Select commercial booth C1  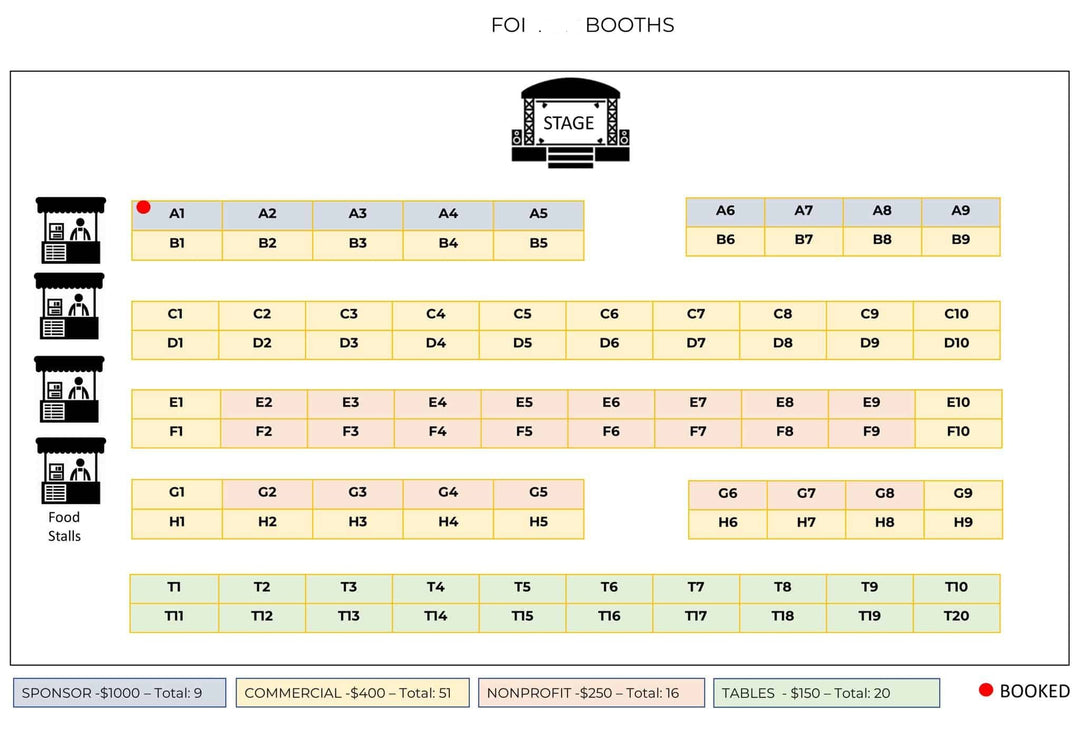pyautogui.click(x=175, y=316)
